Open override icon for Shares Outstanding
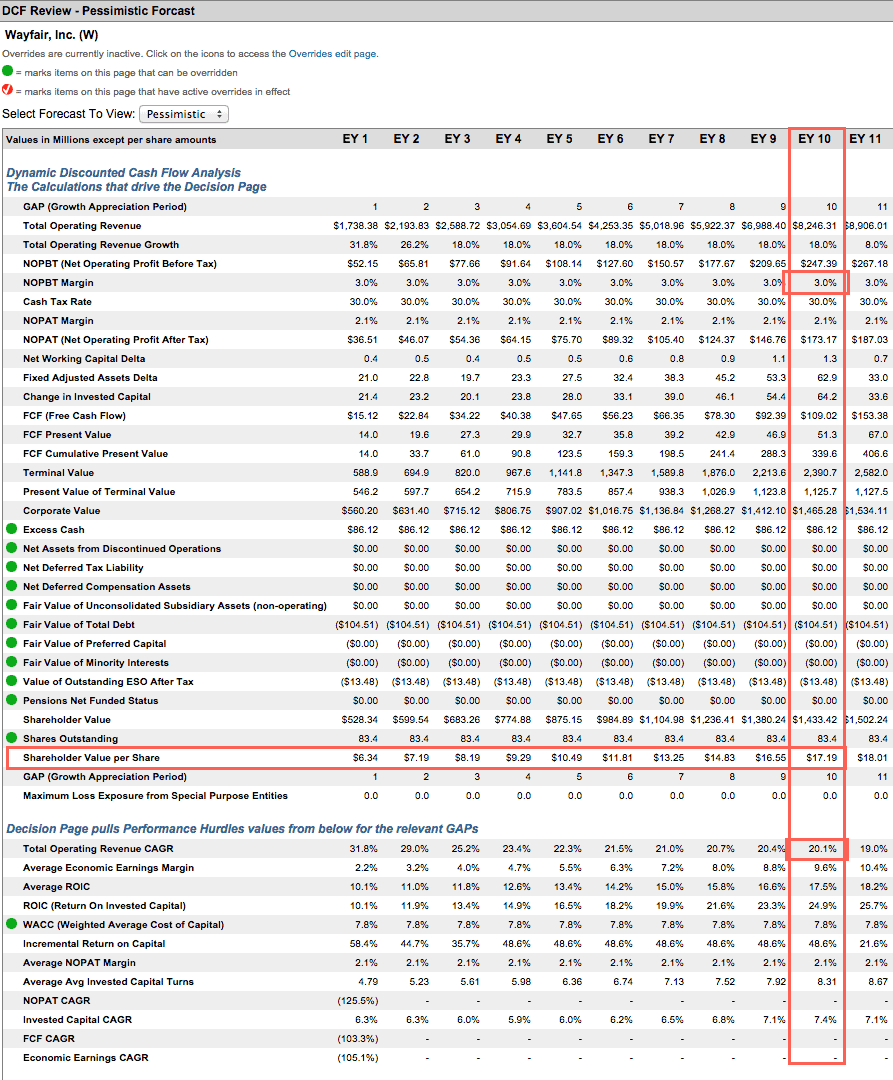The width and height of the screenshot is (893, 1080). tap(12, 738)
